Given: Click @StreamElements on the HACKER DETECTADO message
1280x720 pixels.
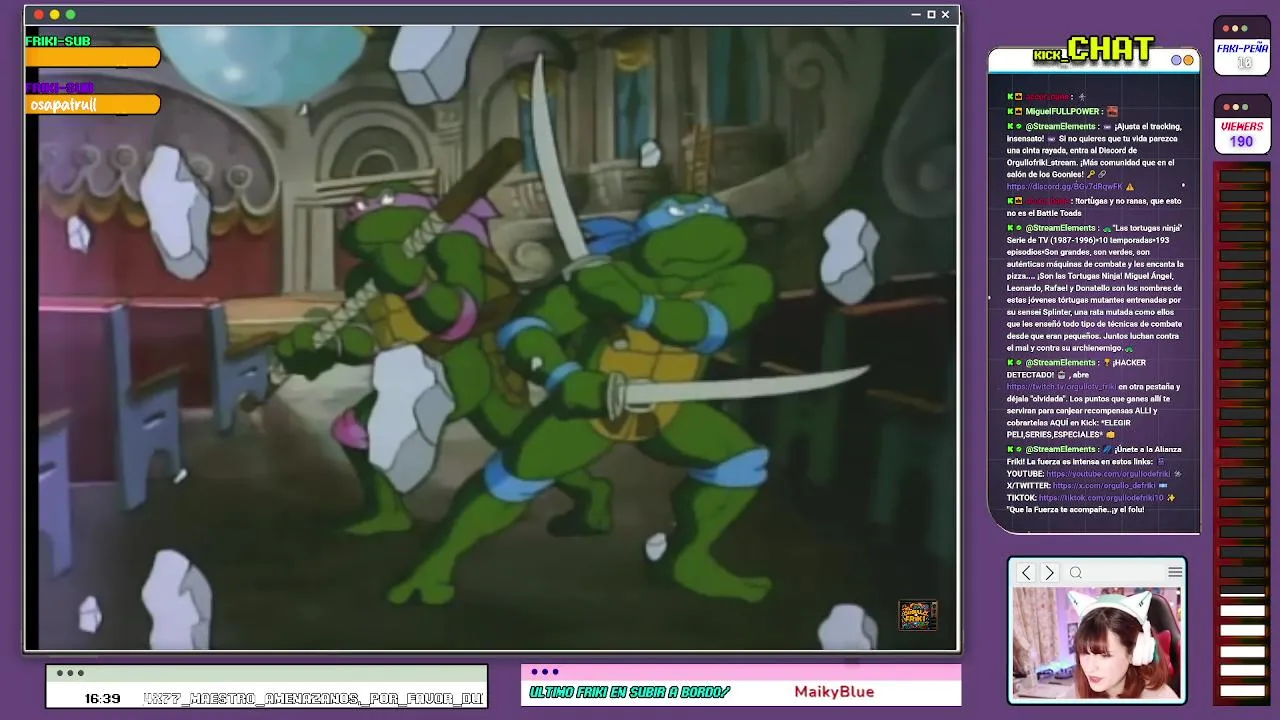Looking at the screenshot, I should 1061,363.
